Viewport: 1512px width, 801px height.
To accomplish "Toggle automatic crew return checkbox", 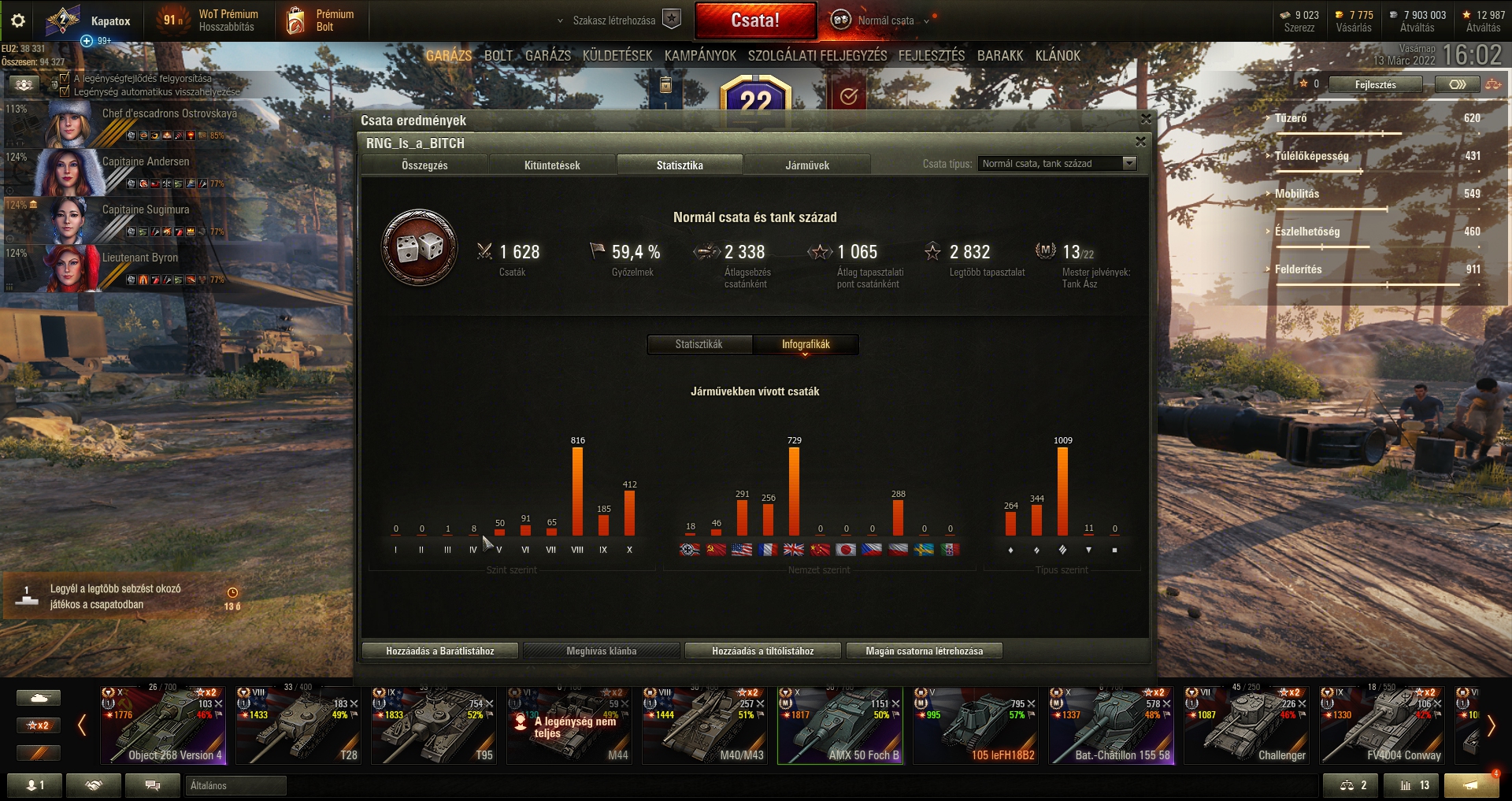I will point(65,91).
